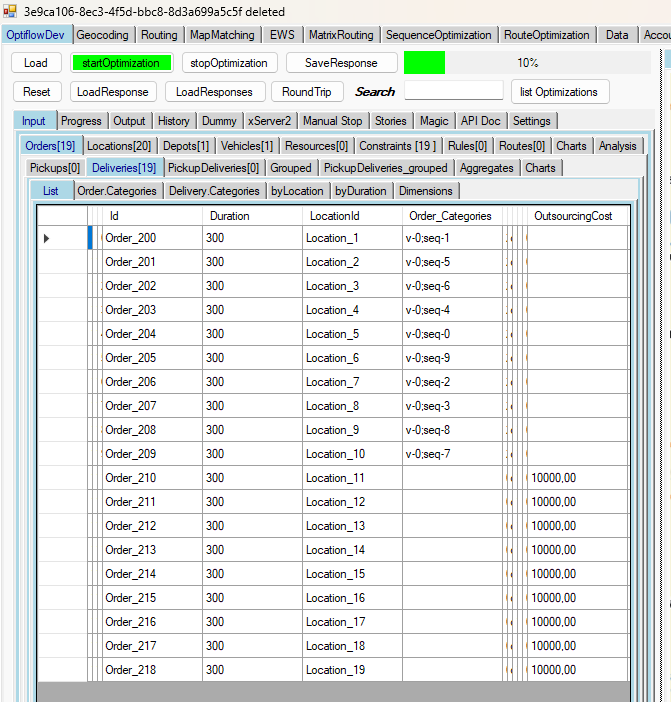Click the SaveResponse button

click(x=341, y=63)
